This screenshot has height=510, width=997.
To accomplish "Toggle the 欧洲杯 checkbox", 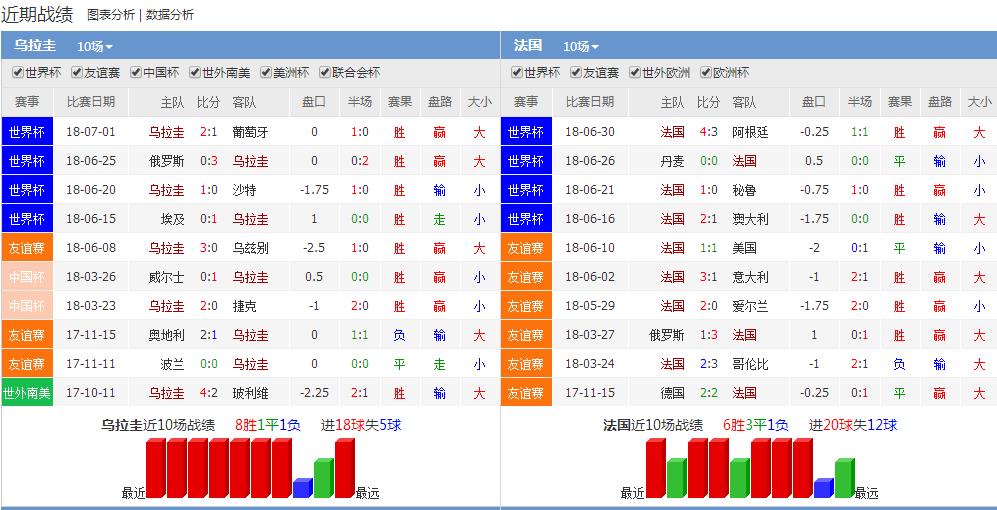I will point(706,73).
